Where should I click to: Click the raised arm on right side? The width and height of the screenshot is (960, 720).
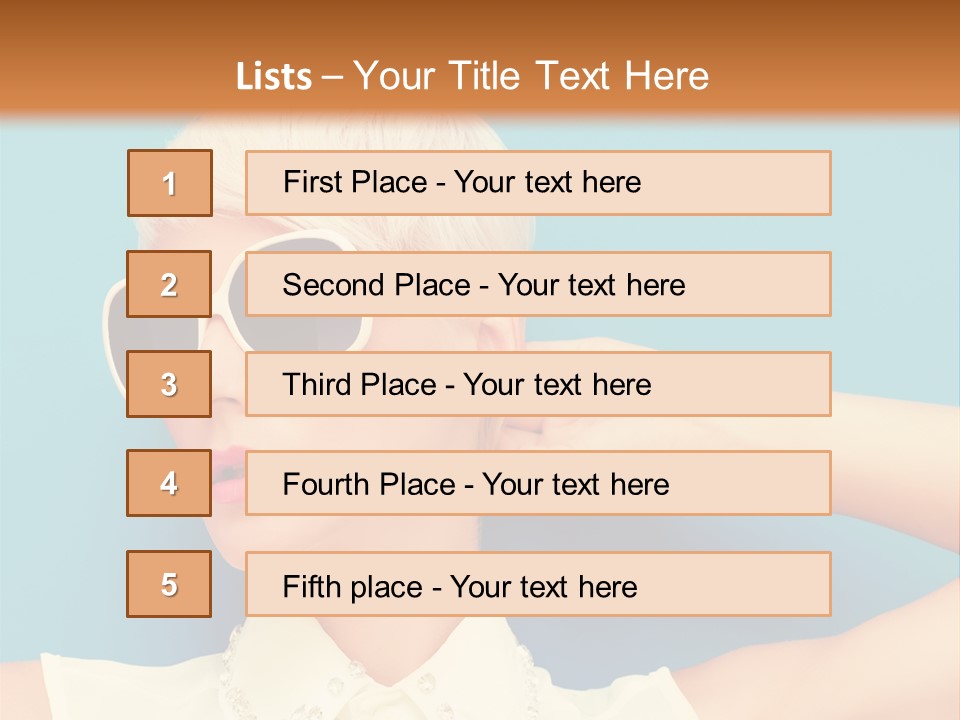[890, 450]
